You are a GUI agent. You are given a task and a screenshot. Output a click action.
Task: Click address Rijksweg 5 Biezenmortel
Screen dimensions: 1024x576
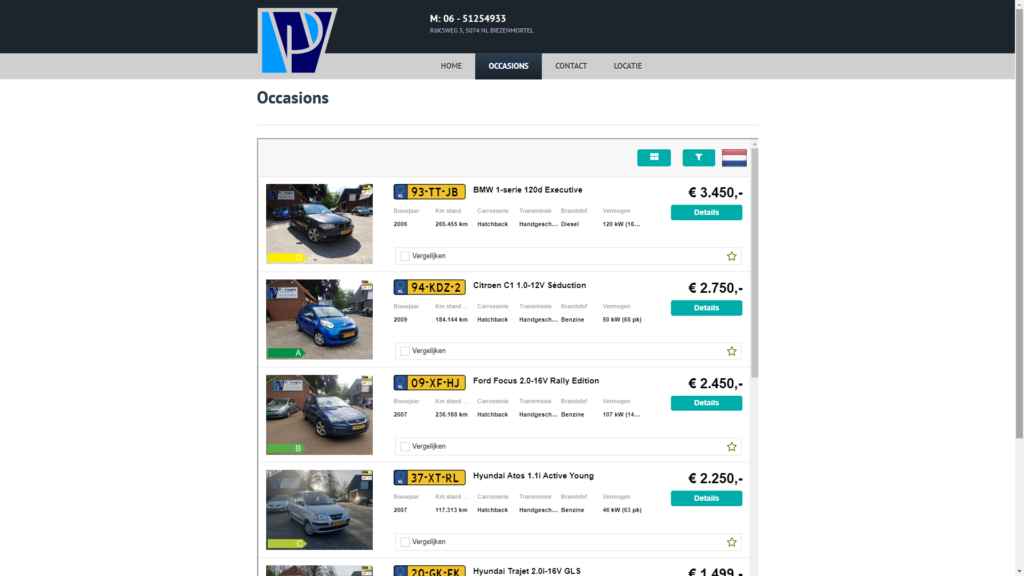coord(481,31)
